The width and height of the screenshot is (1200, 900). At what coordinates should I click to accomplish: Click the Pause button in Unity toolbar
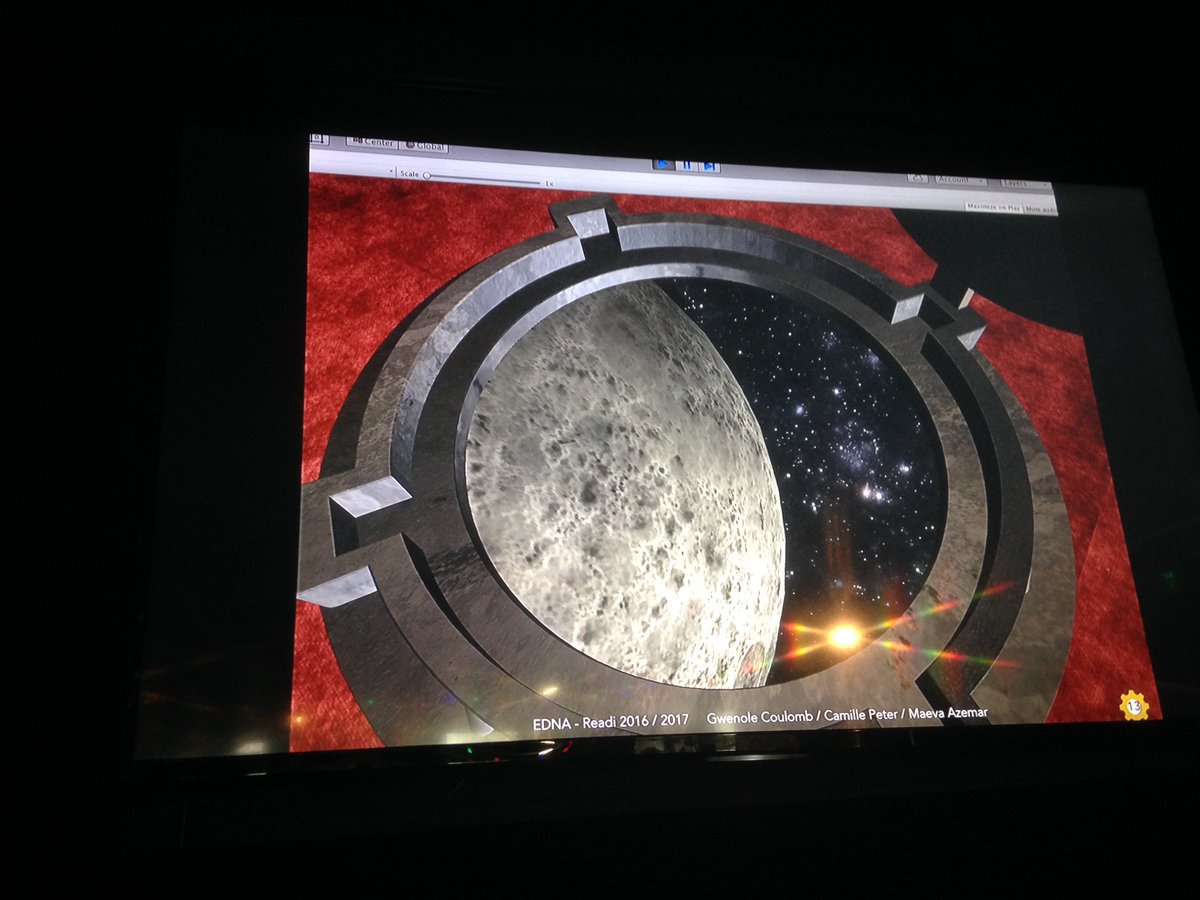pyautogui.click(x=685, y=165)
